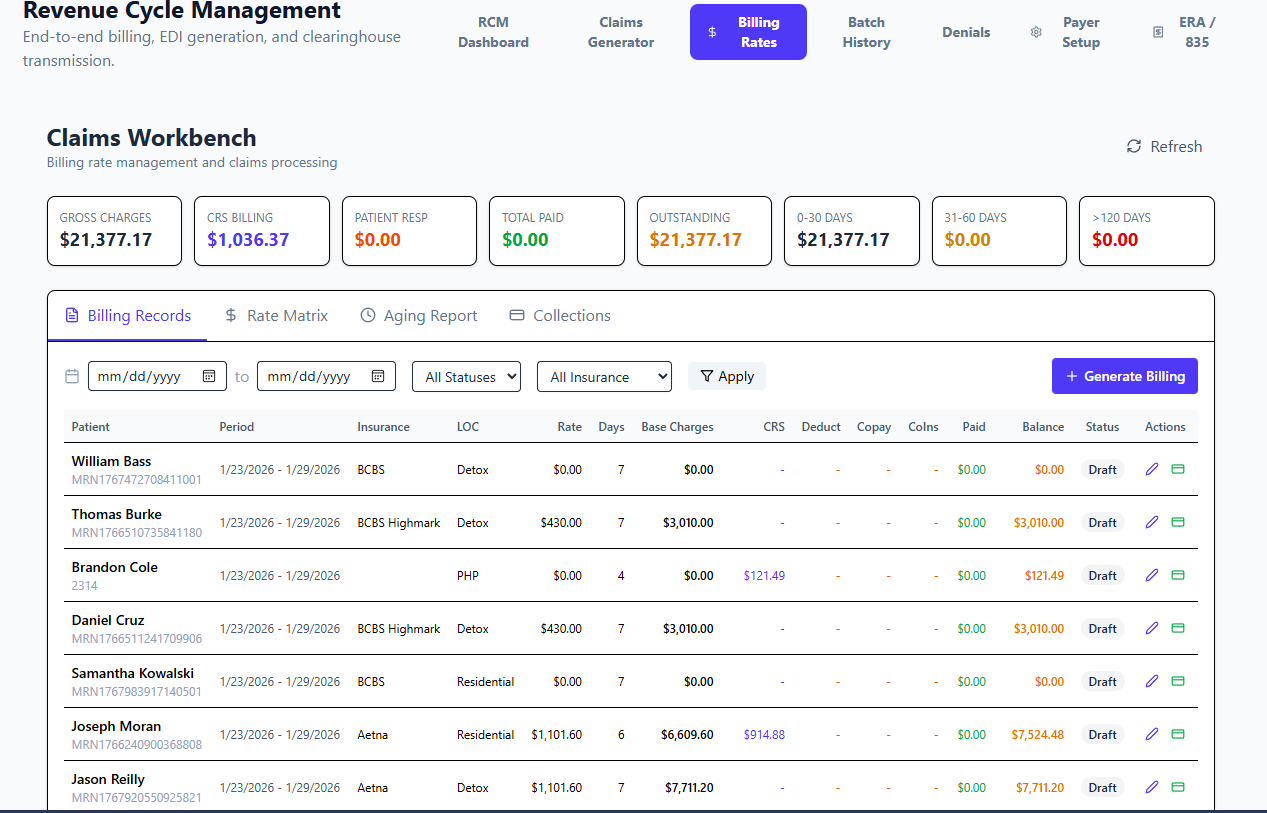Click the edit pencil icon for Joseph Moran
The image size is (1267, 813).
[1151, 734]
